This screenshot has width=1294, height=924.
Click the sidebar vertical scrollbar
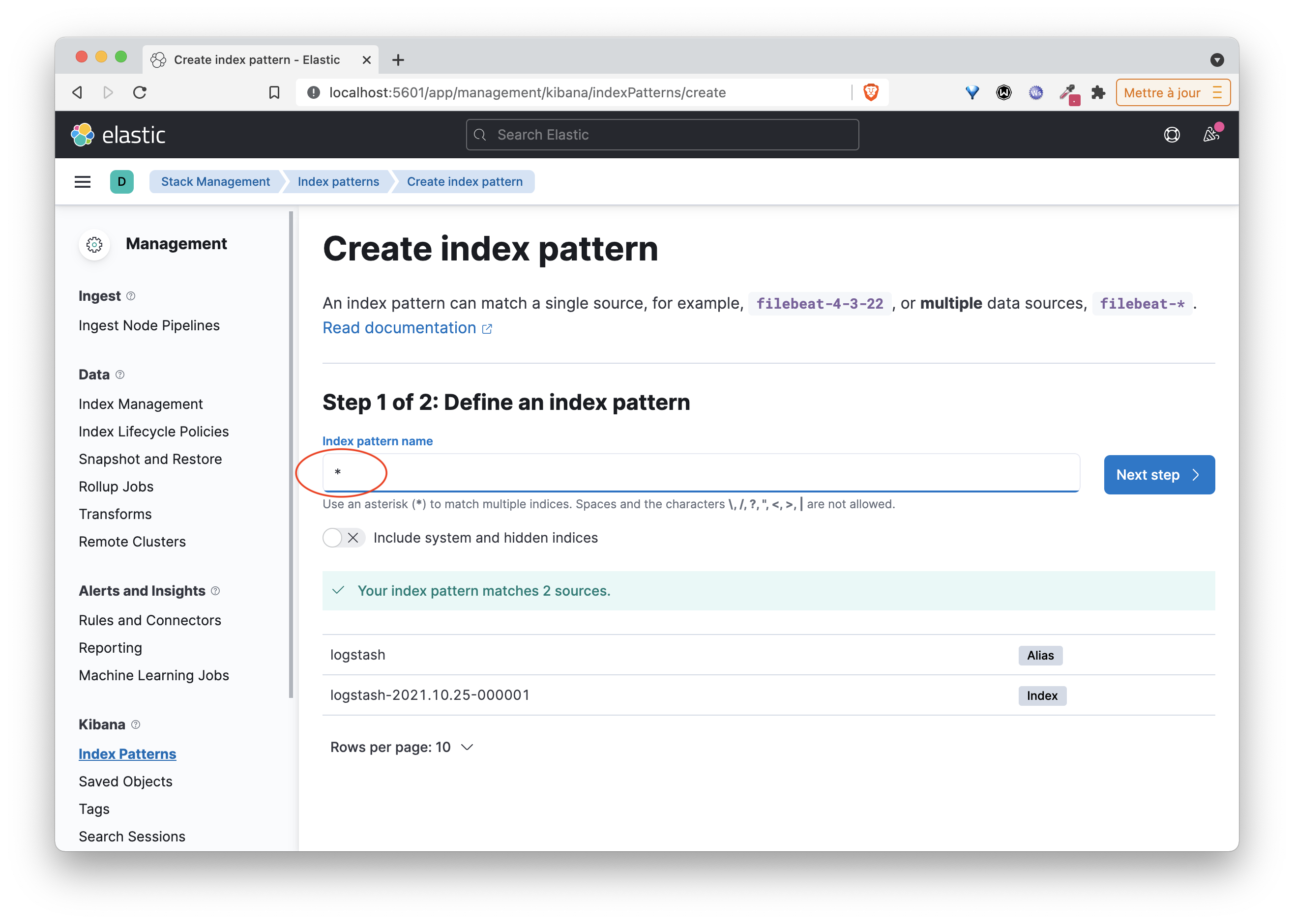291,455
